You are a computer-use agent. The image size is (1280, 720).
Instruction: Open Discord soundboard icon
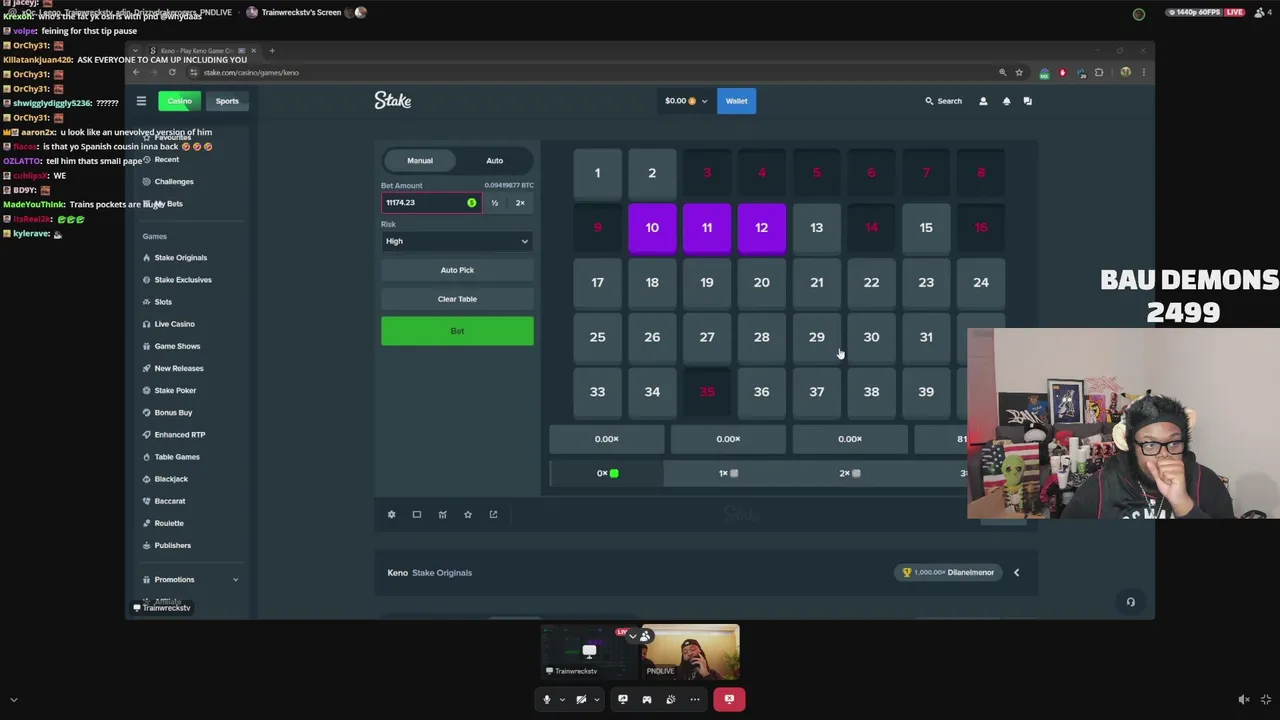pyautogui.click(x=670, y=699)
